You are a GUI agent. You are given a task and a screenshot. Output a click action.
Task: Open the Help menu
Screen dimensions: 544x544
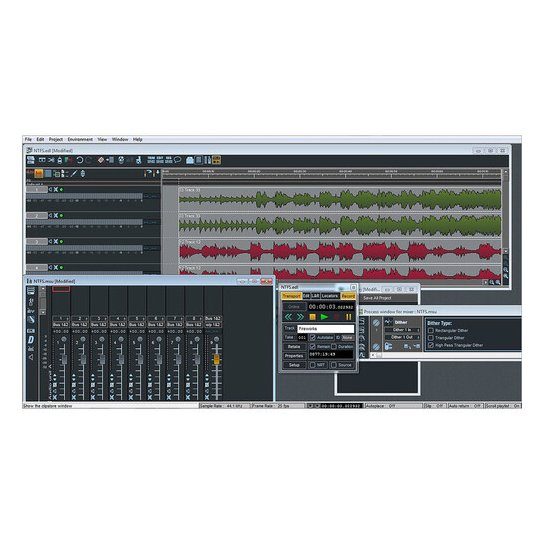point(138,139)
